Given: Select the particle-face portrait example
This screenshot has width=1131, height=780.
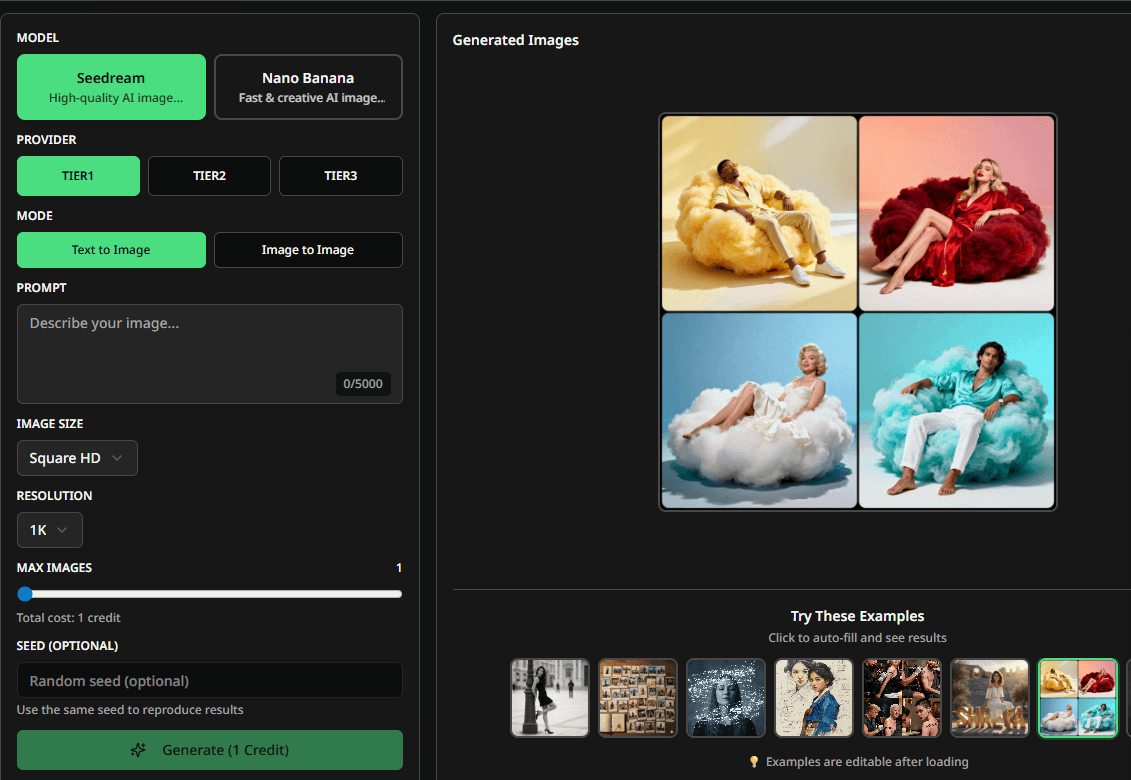Looking at the screenshot, I should coord(726,697).
